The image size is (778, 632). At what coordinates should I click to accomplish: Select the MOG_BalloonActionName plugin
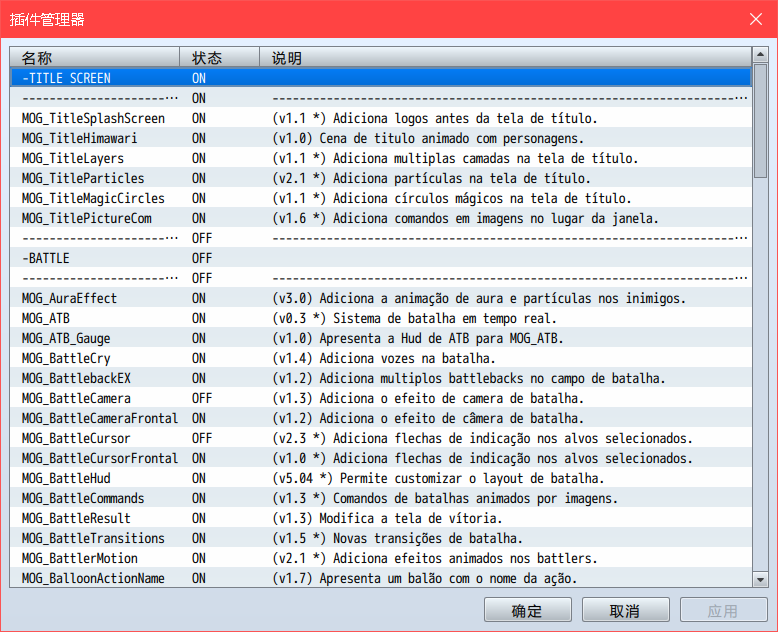click(x=381, y=578)
